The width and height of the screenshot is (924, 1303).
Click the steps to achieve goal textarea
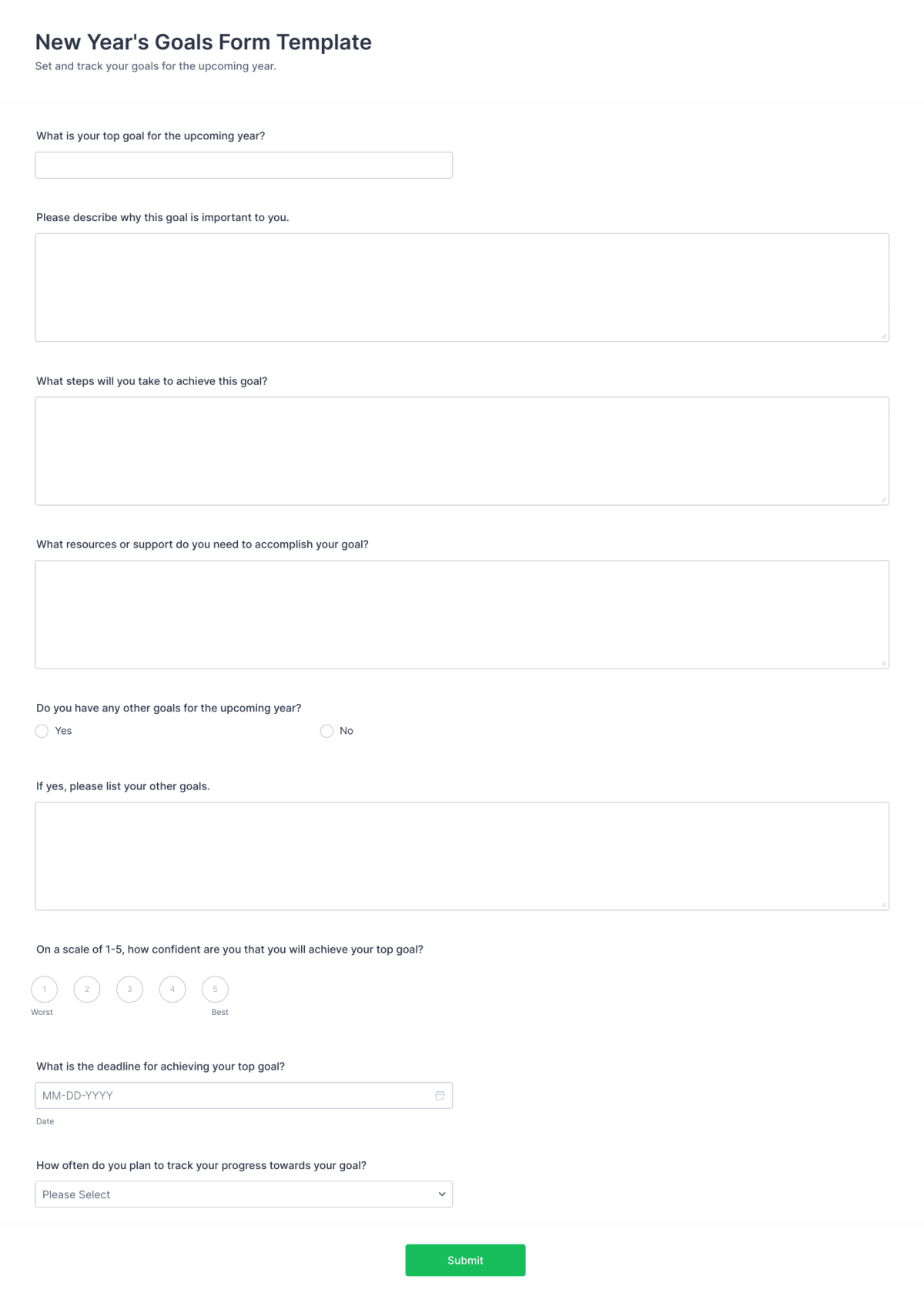[x=462, y=450]
